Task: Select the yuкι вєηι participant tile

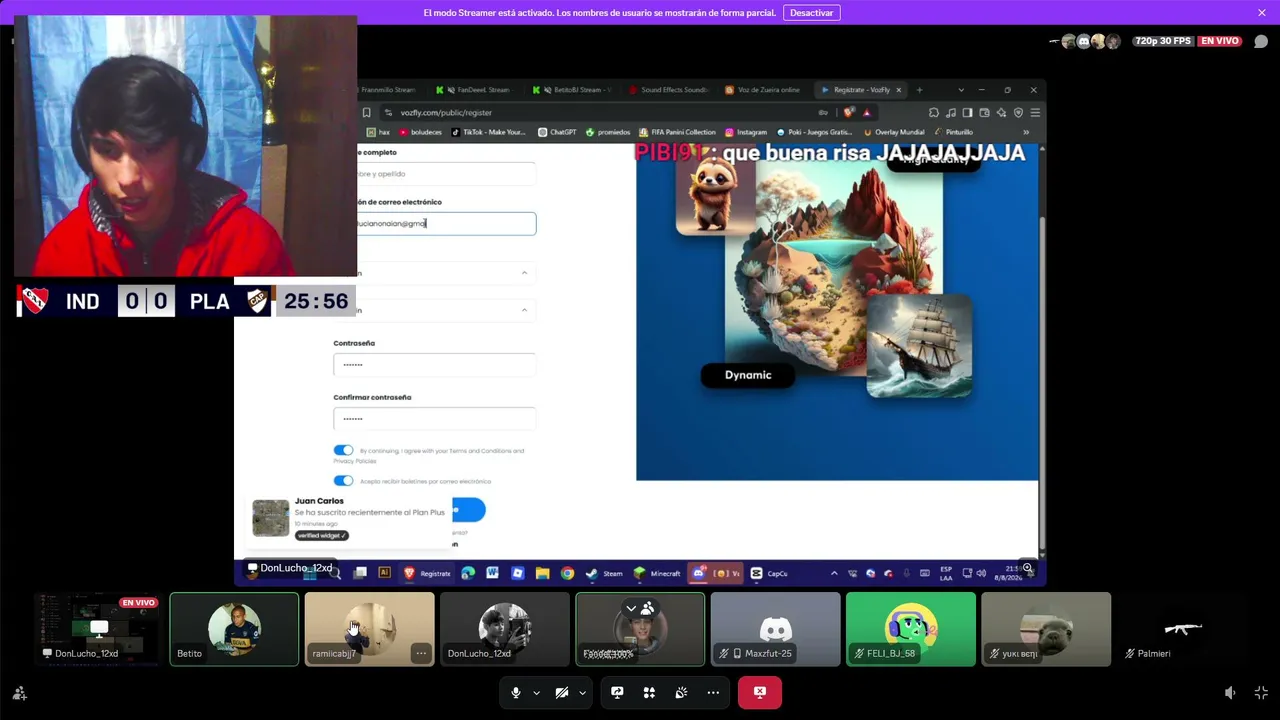Action: (1046, 629)
